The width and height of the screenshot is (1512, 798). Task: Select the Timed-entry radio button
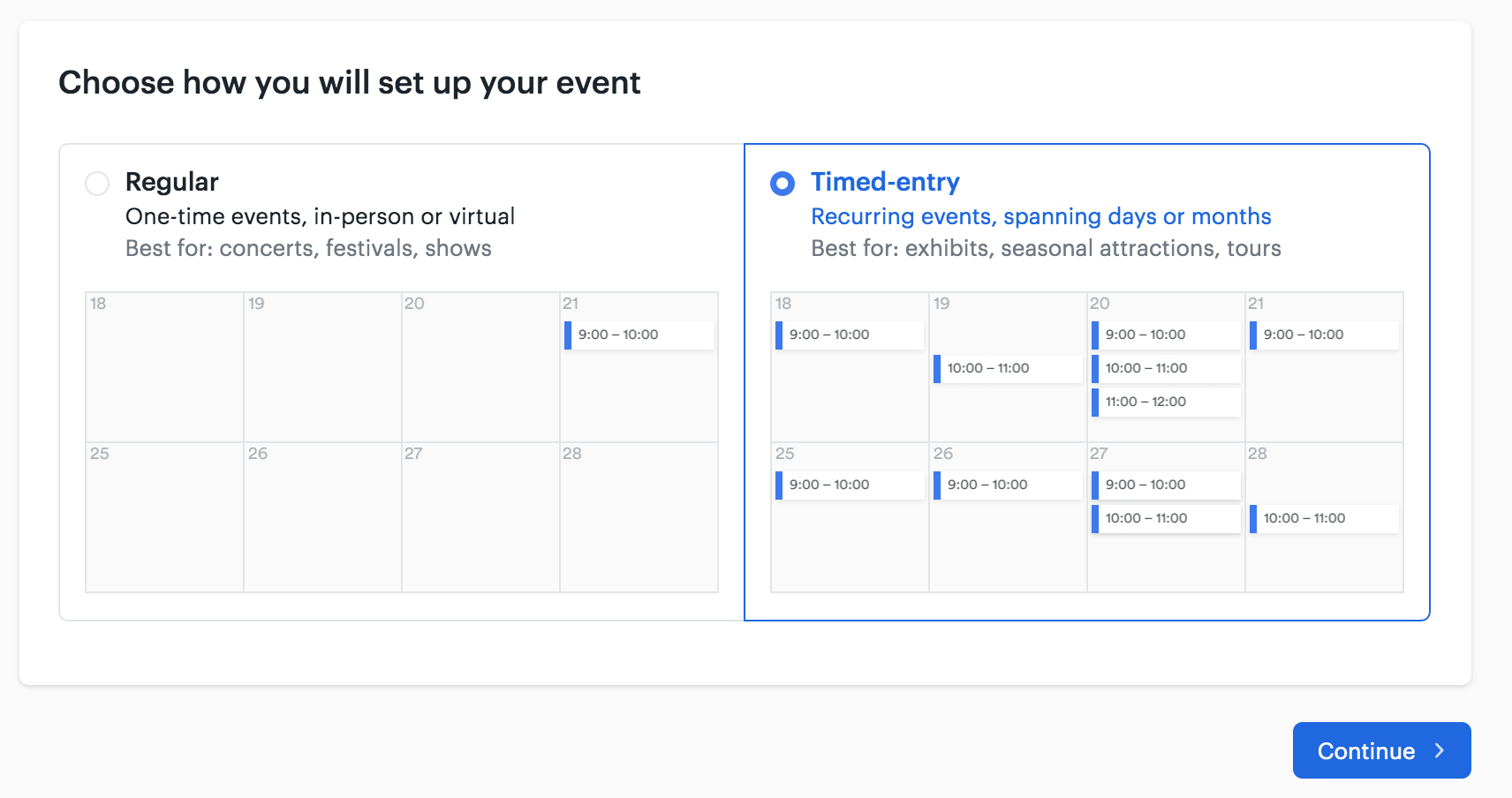[782, 184]
